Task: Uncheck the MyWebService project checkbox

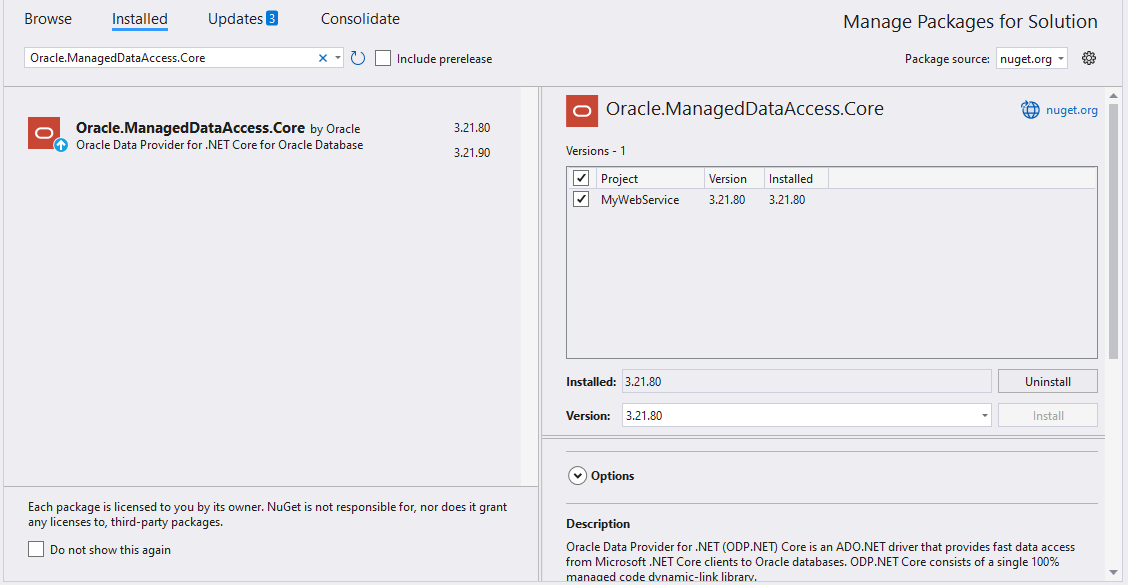Action: point(581,200)
